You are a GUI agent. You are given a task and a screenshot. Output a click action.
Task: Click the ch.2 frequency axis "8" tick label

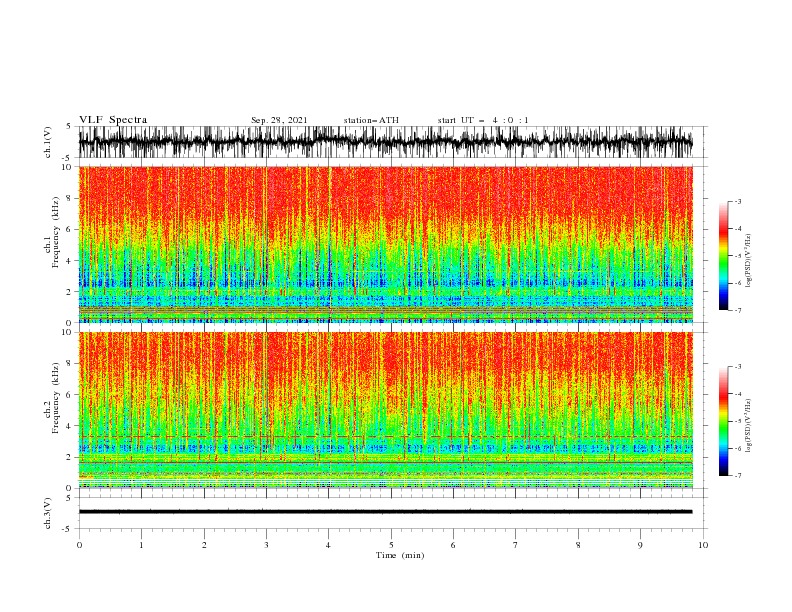click(70, 364)
